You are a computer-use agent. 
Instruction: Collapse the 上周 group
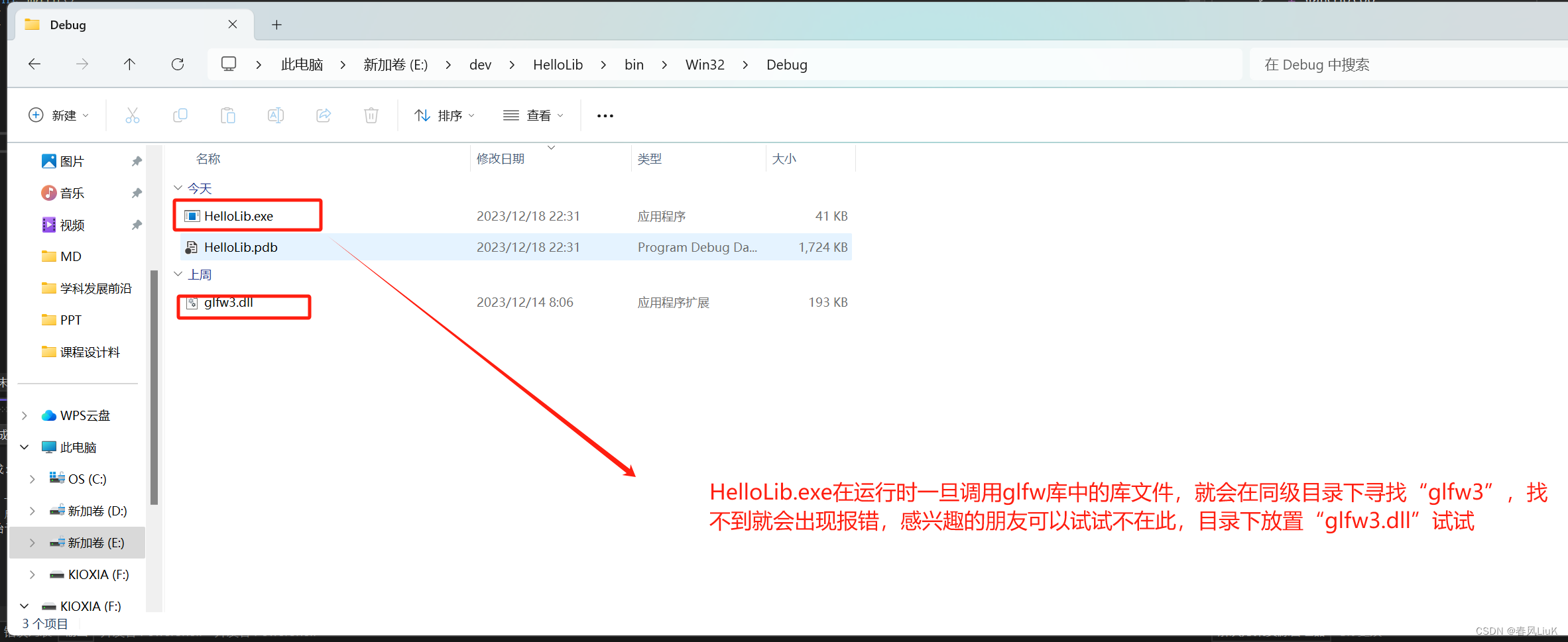[178, 274]
